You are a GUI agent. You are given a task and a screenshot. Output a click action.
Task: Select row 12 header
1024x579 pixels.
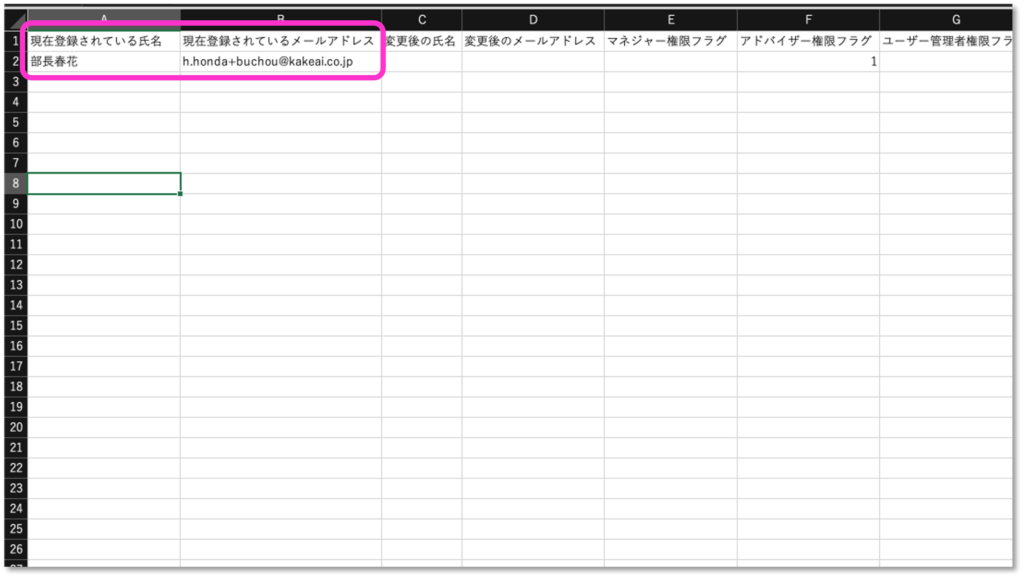click(x=16, y=264)
